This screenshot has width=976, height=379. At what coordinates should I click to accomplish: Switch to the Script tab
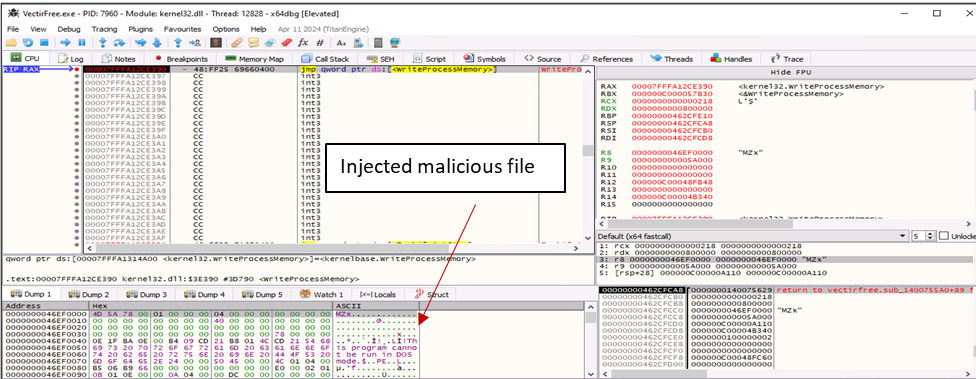(429, 58)
